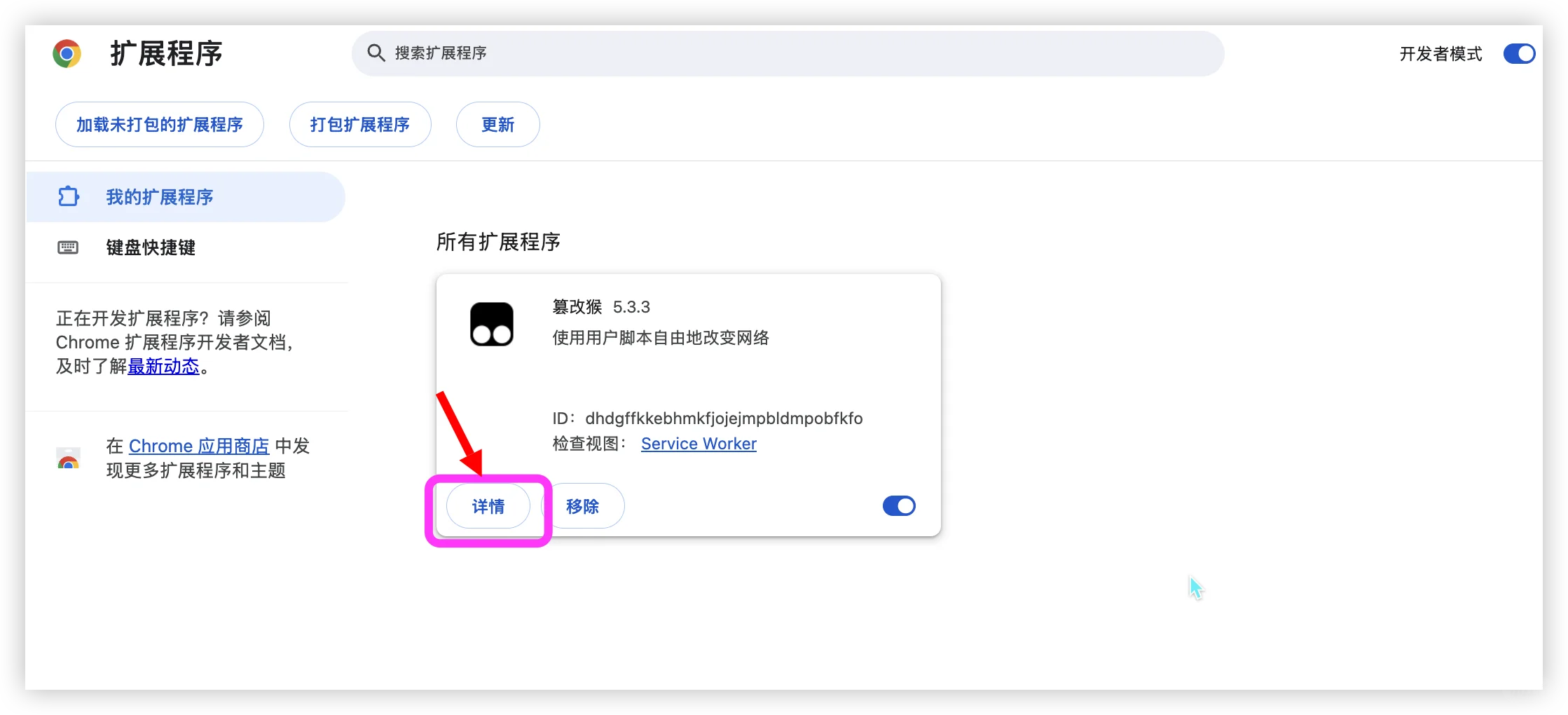Click the keyboard shortcuts icon
The height and width of the screenshot is (715, 1568).
(x=68, y=247)
